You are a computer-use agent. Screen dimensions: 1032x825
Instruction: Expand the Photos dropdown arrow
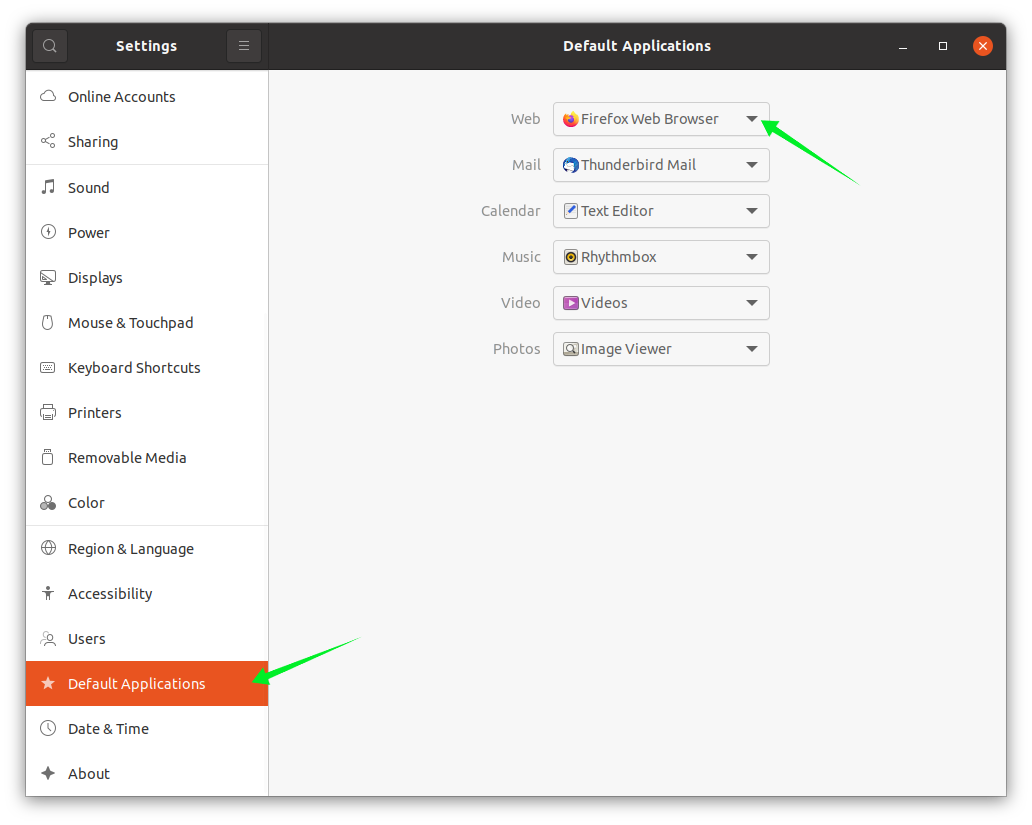pyautogui.click(x=752, y=349)
